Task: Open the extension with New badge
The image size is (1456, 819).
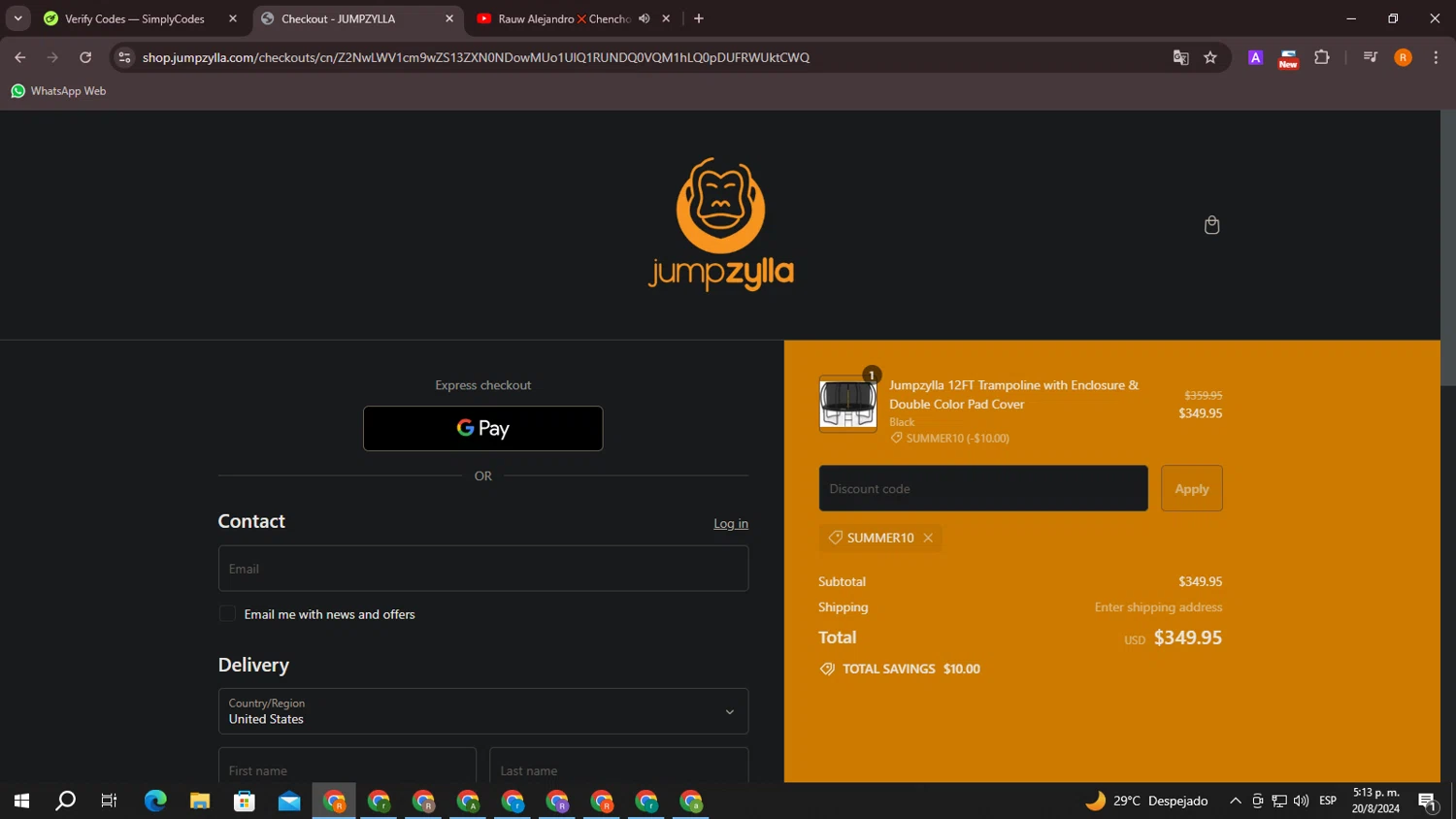Action: tap(1288, 58)
